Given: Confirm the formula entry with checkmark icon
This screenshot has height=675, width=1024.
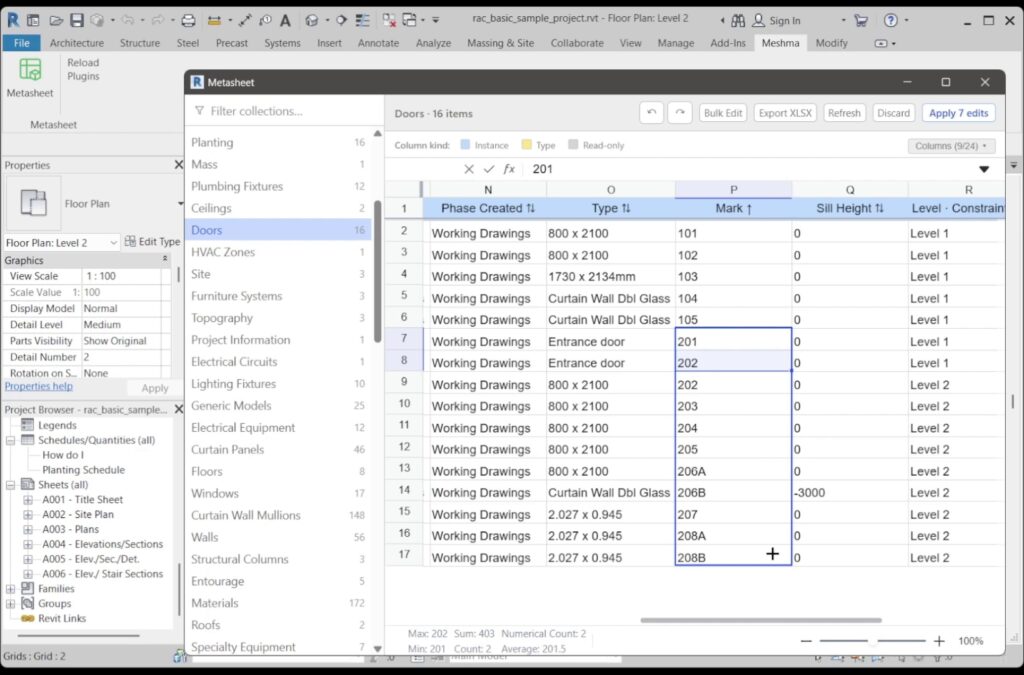Looking at the screenshot, I should point(488,169).
